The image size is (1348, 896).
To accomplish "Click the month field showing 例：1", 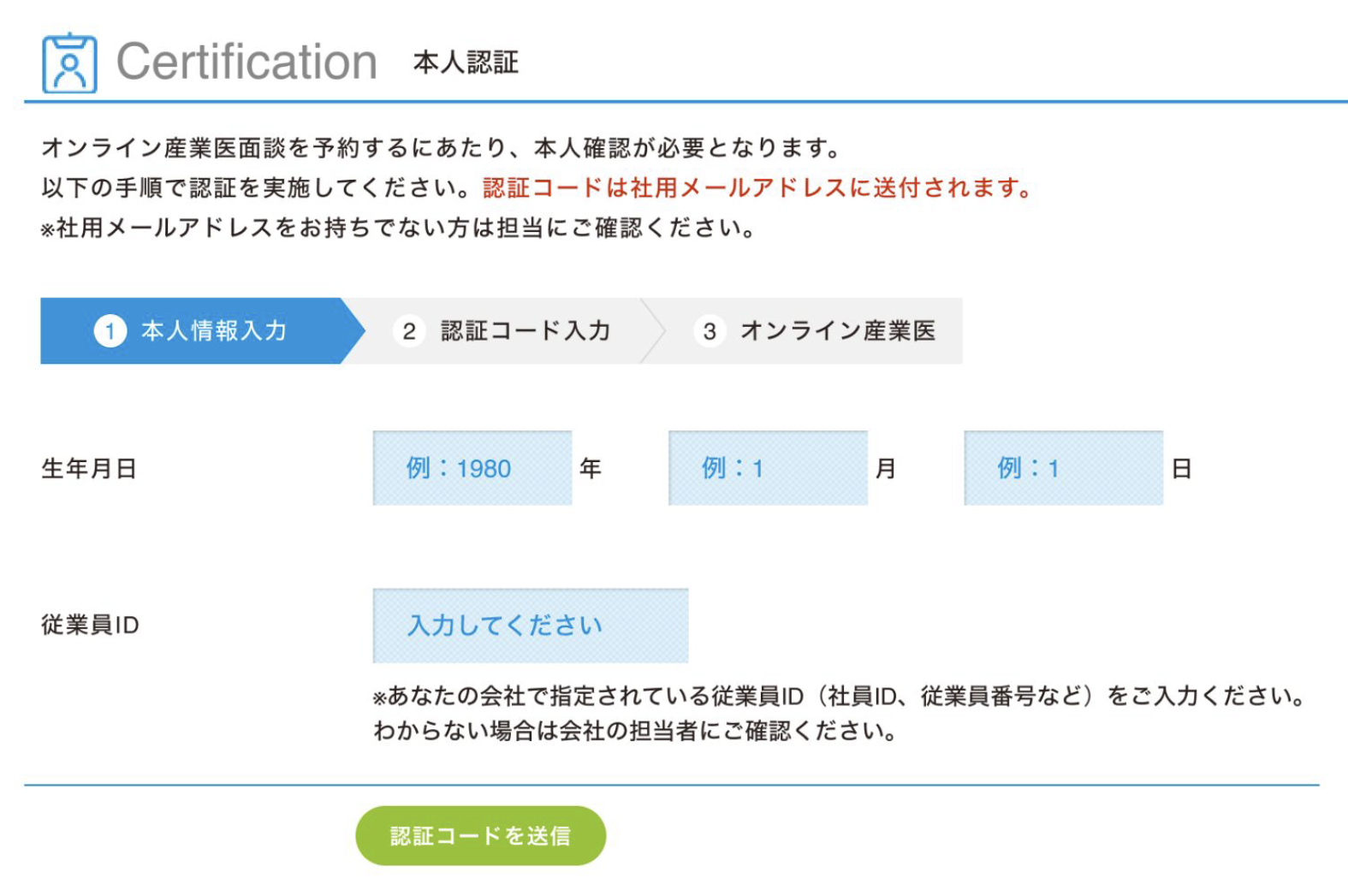I will [x=767, y=468].
